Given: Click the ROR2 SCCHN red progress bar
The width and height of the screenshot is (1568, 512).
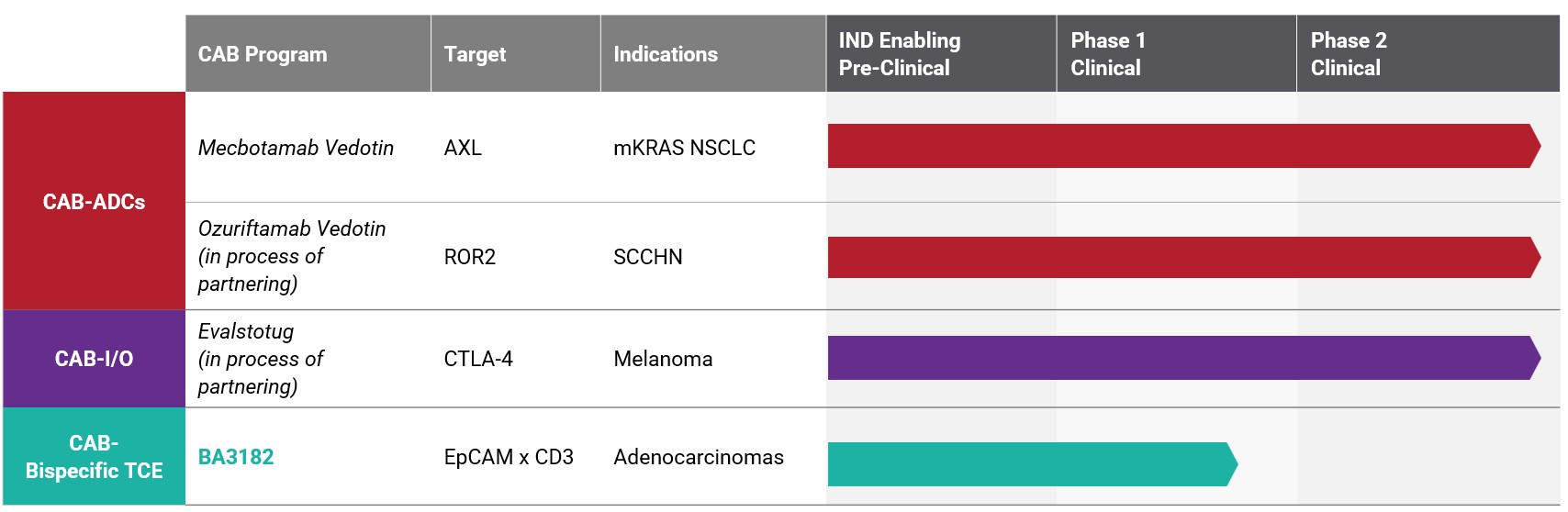Looking at the screenshot, I should 1182,258.
